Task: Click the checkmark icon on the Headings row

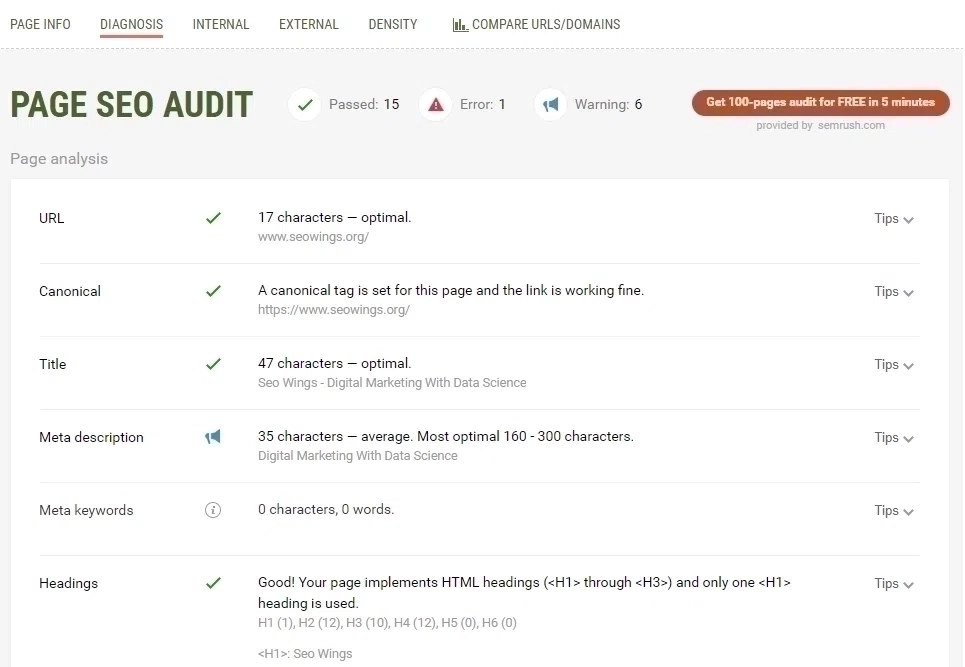Action: click(213, 583)
